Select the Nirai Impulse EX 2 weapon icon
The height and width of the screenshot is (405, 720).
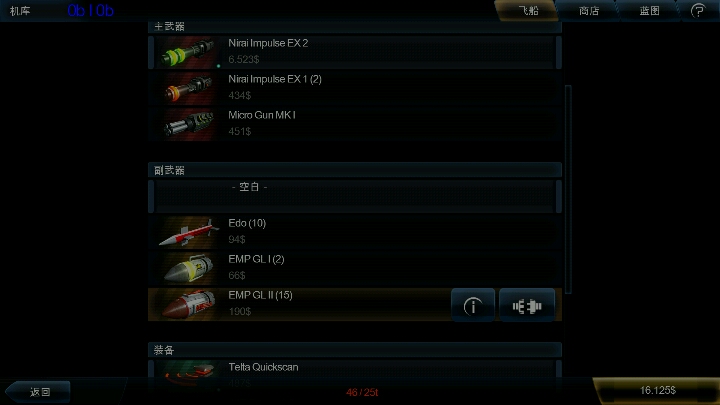coord(187,52)
